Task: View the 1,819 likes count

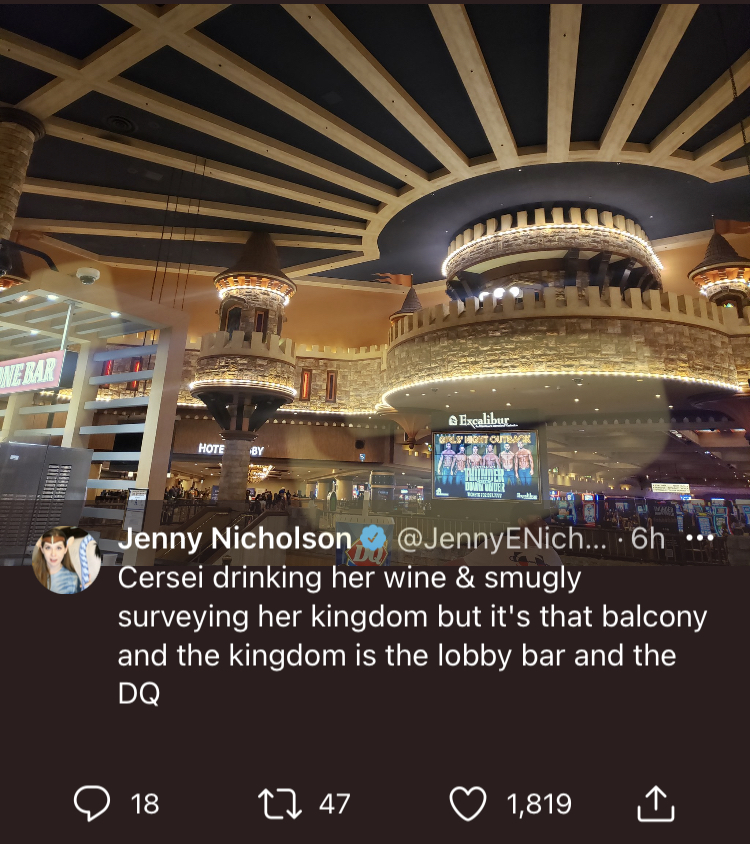Action: (539, 804)
